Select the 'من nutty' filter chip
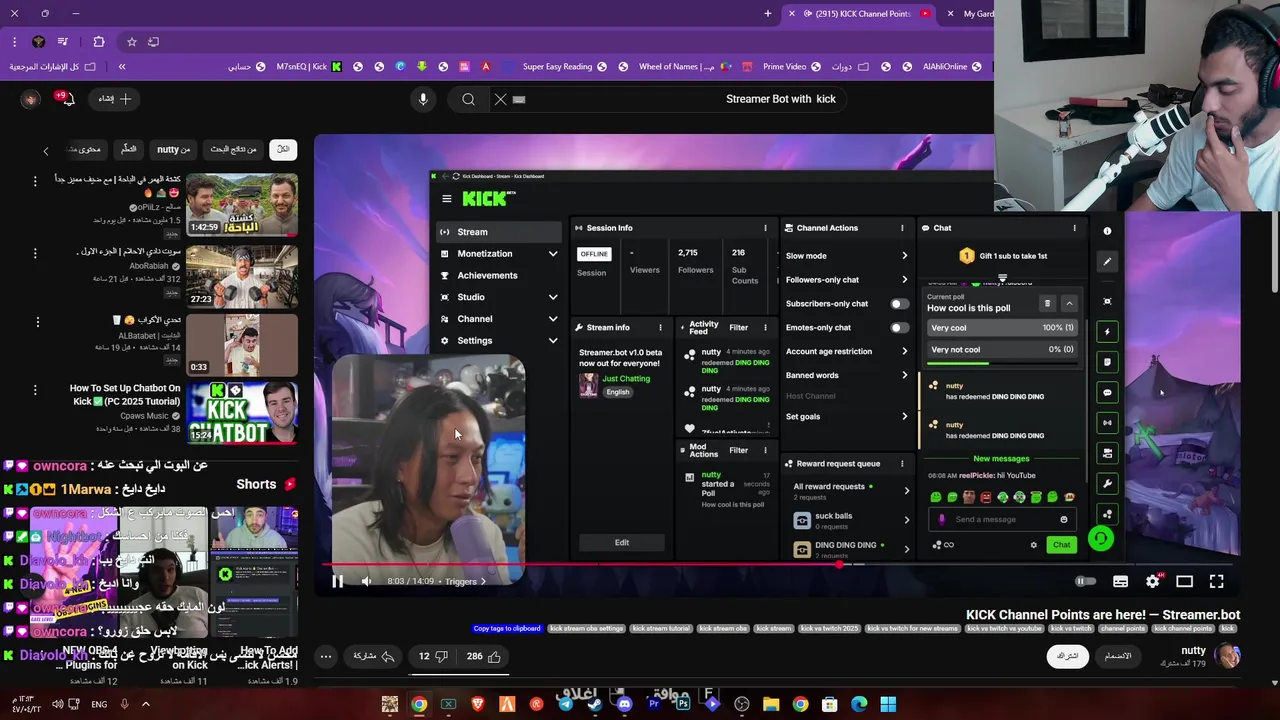 [173, 149]
